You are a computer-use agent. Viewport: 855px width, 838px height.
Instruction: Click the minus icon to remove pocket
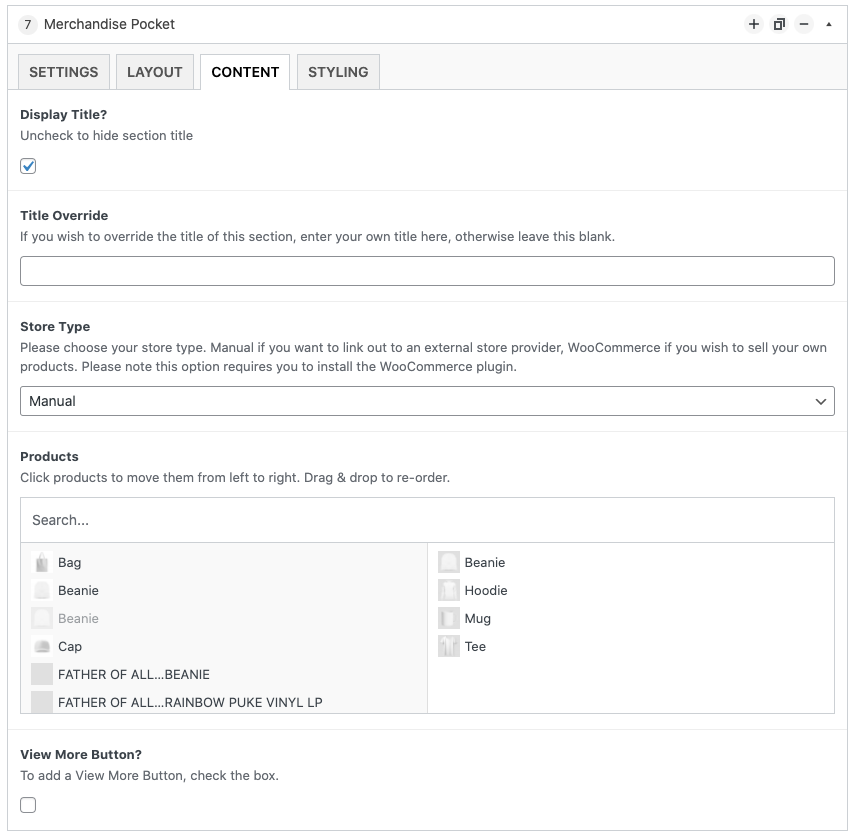(804, 24)
